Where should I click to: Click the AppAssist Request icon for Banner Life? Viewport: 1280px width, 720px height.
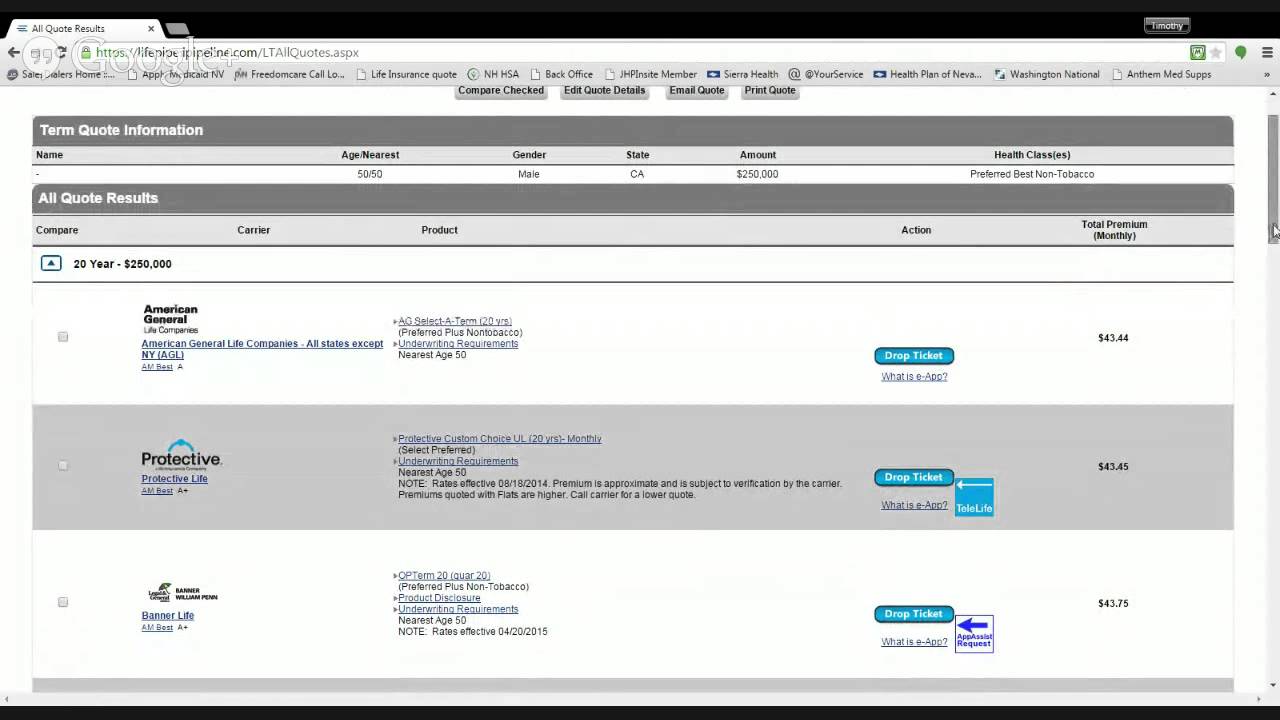974,633
